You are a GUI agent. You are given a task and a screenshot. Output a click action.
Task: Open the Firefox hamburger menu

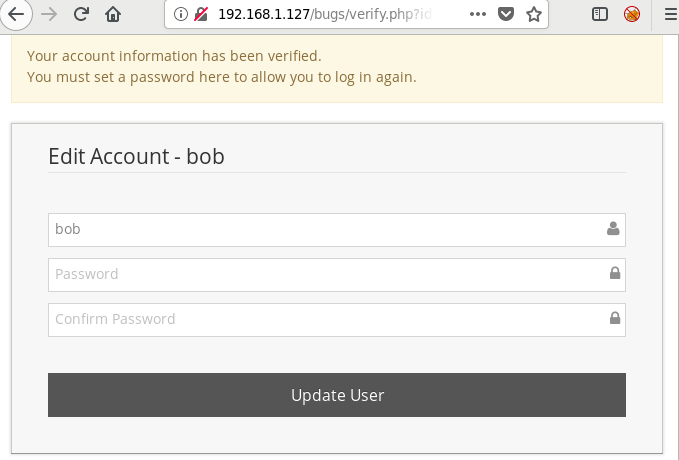tap(668, 15)
